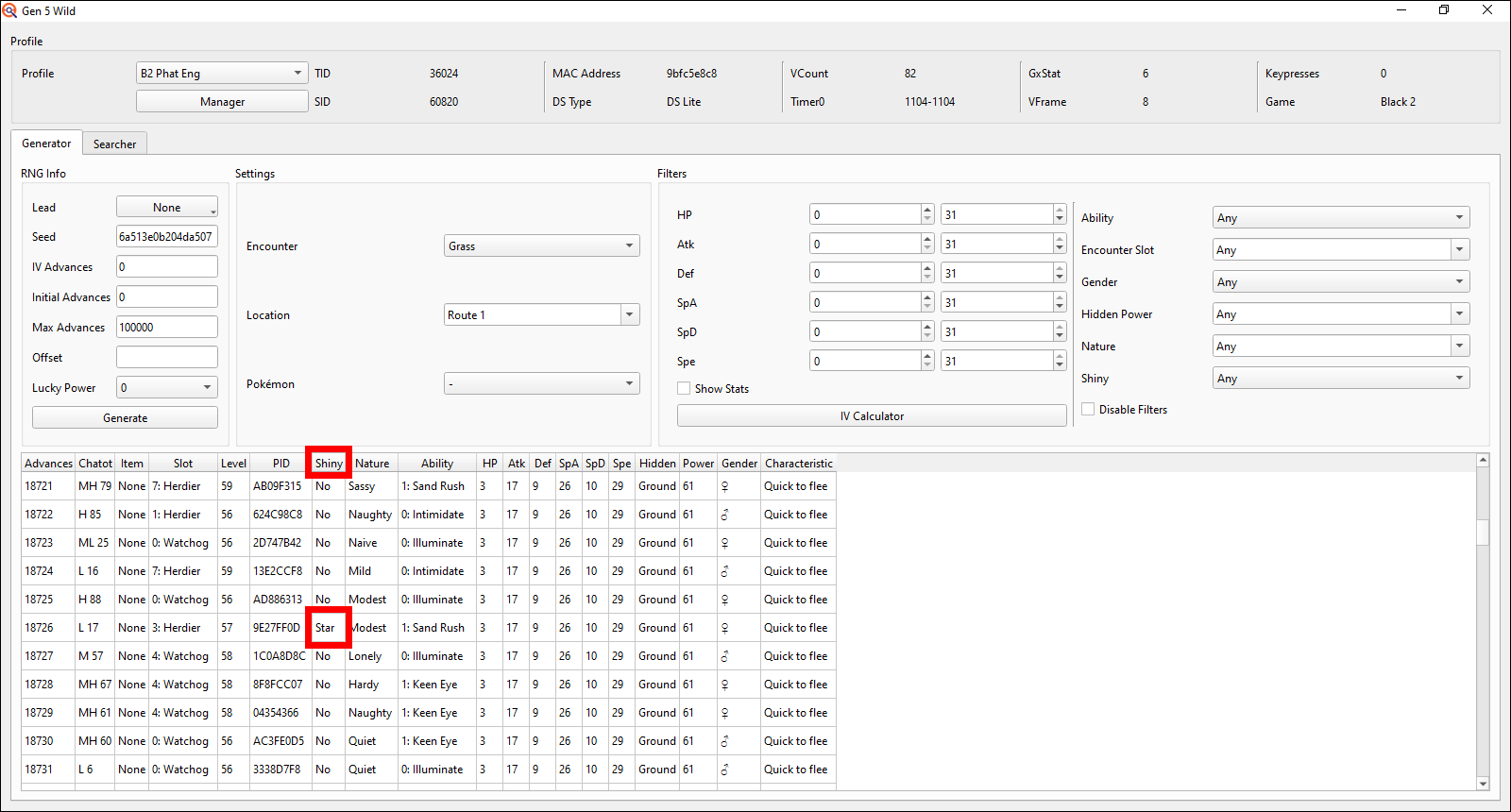
Task: Select the Generator tab
Action: pos(46,144)
